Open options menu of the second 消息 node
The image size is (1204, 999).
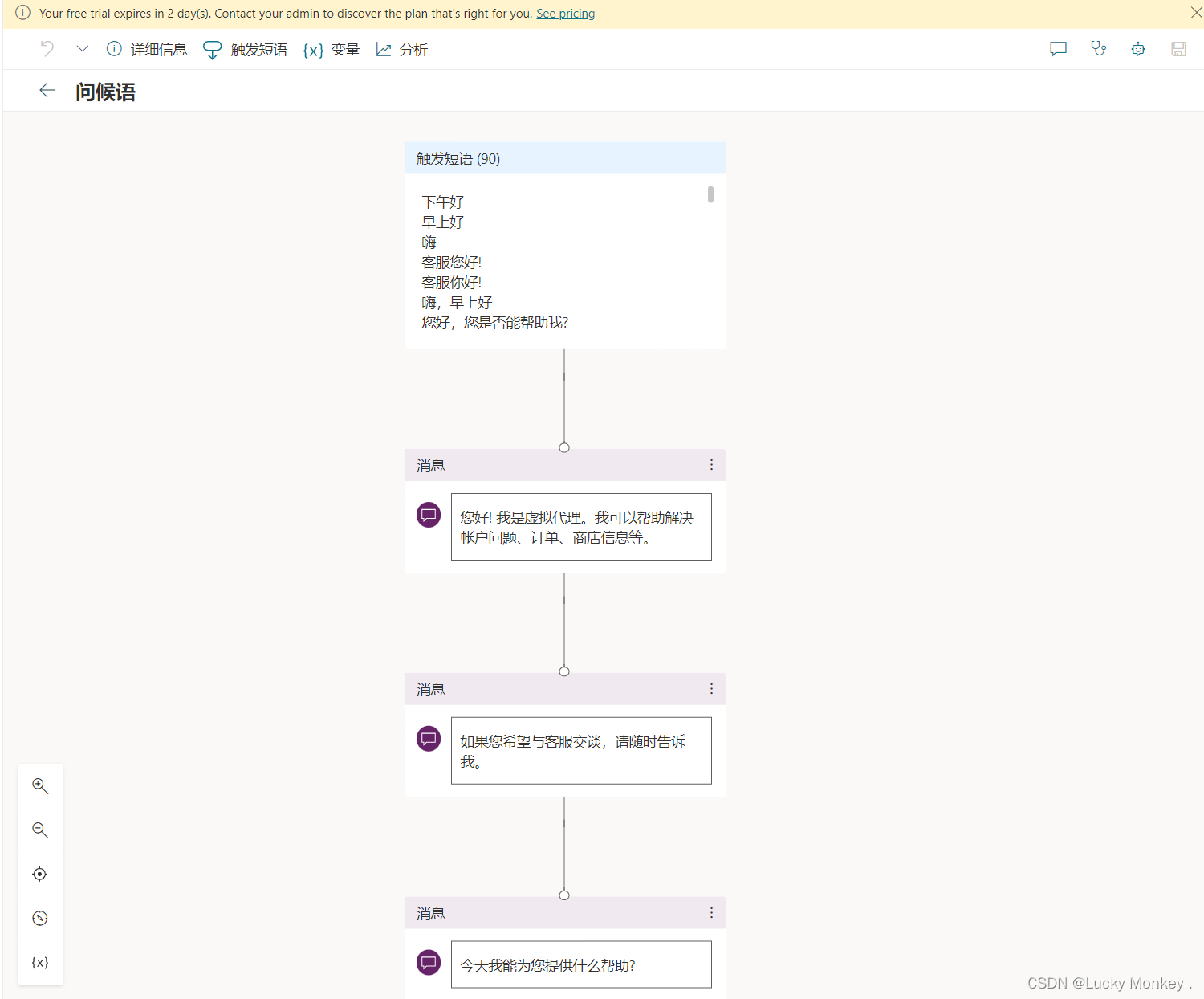pyautogui.click(x=711, y=689)
